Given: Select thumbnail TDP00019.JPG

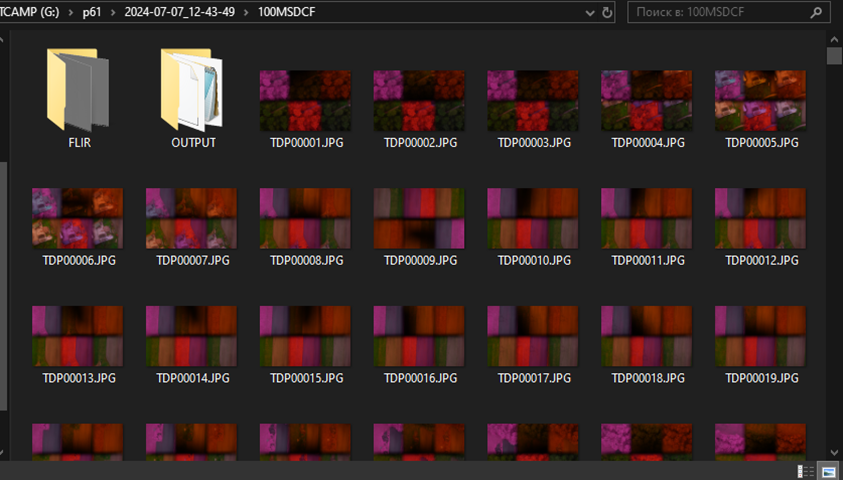Looking at the screenshot, I should [x=761, y=336].
